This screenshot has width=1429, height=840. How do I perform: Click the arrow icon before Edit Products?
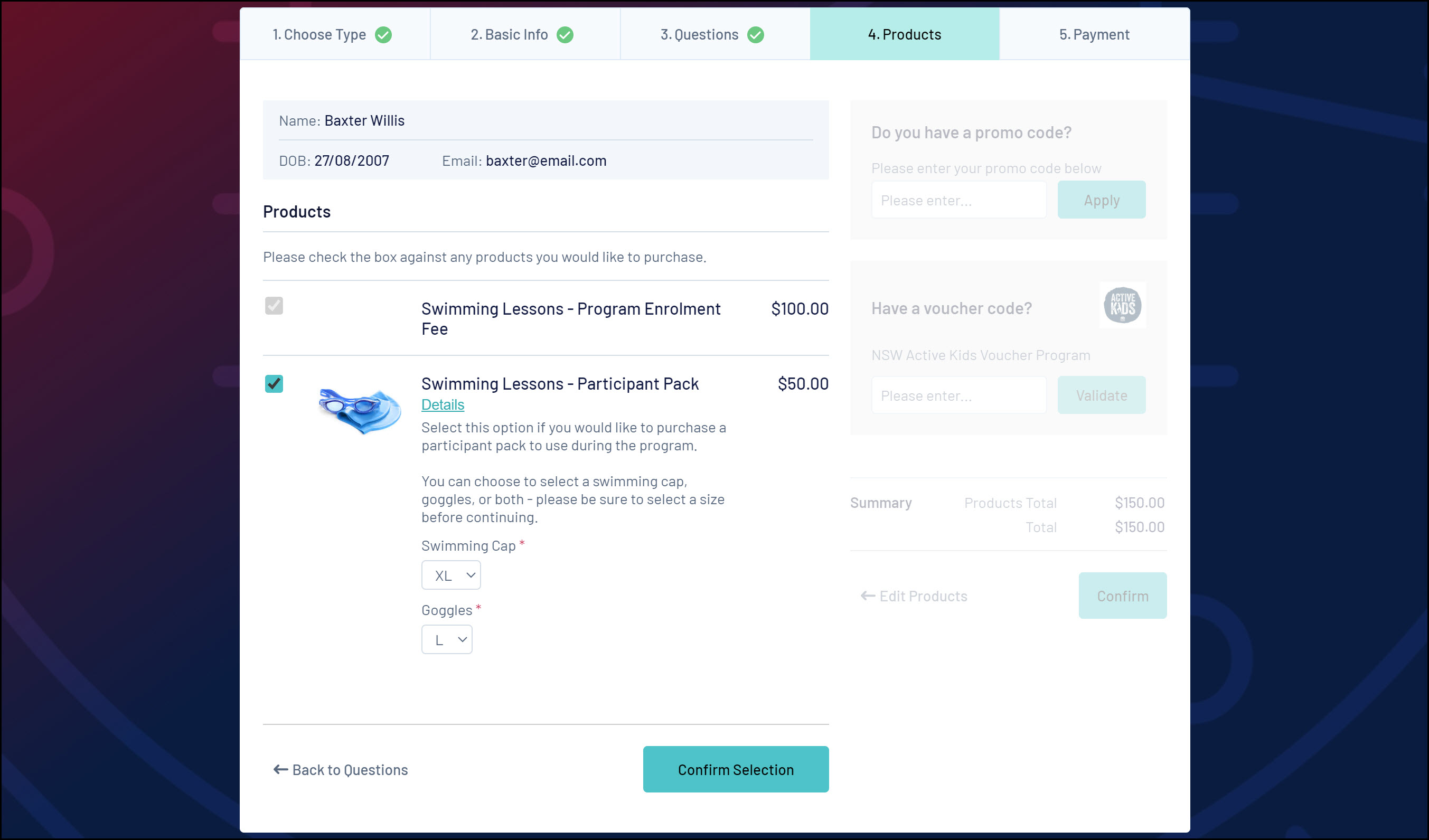[x=867, y=596]
